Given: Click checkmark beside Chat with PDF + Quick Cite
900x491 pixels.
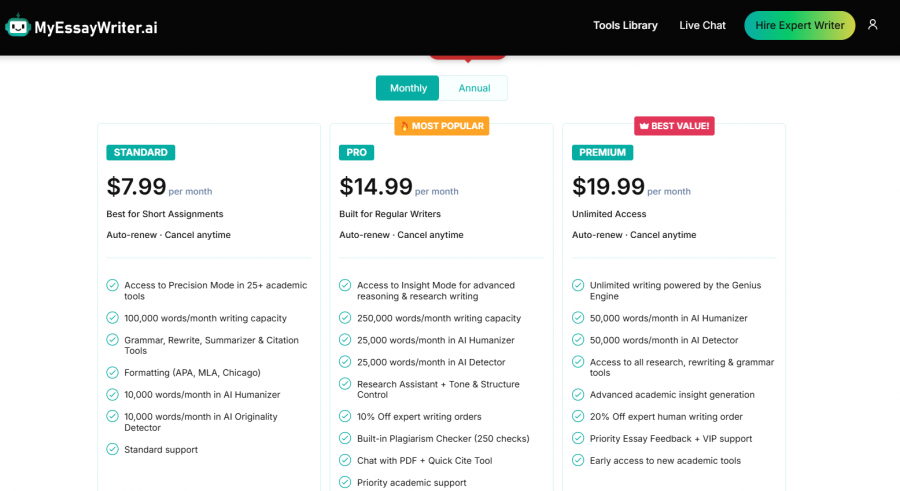Looking at the screenshot, I should 345,461.
